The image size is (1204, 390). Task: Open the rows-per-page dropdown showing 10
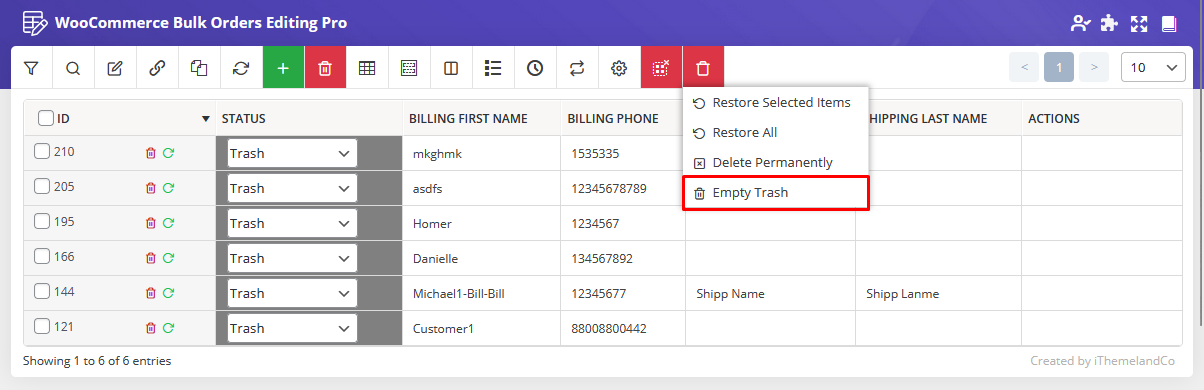tap(1154, 68)
